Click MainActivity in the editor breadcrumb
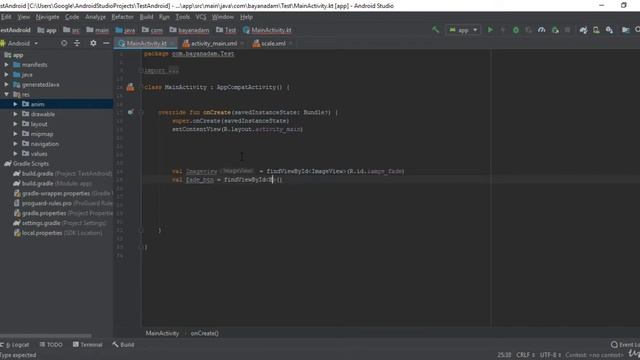This screenshot has width=640, height=360. 162,333
